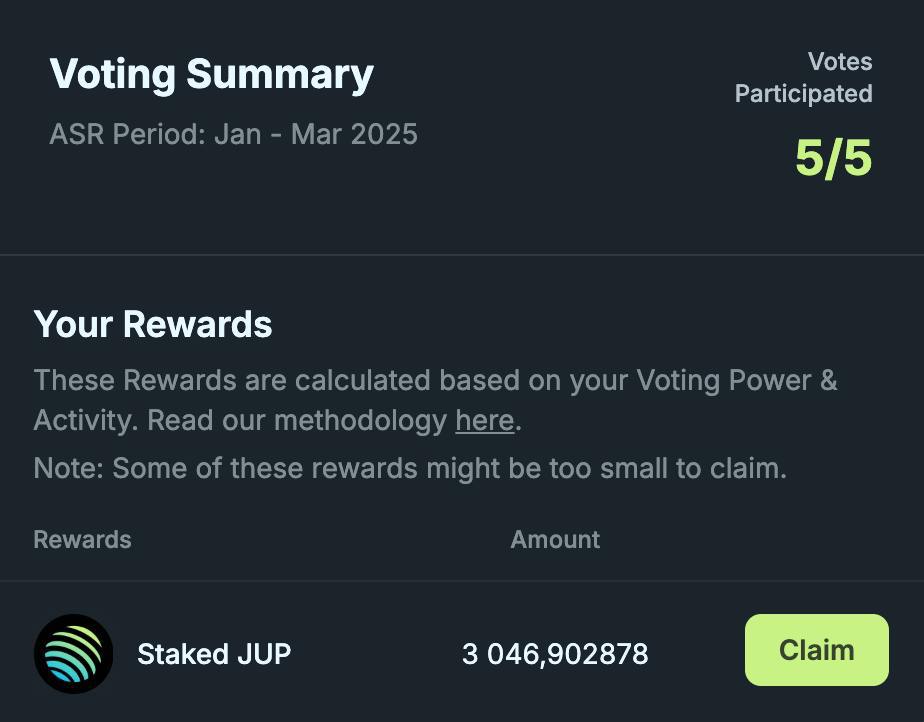Click divider line beneath the column headers
This screenshot has width=924, height=722.
[x=462, y=581]
